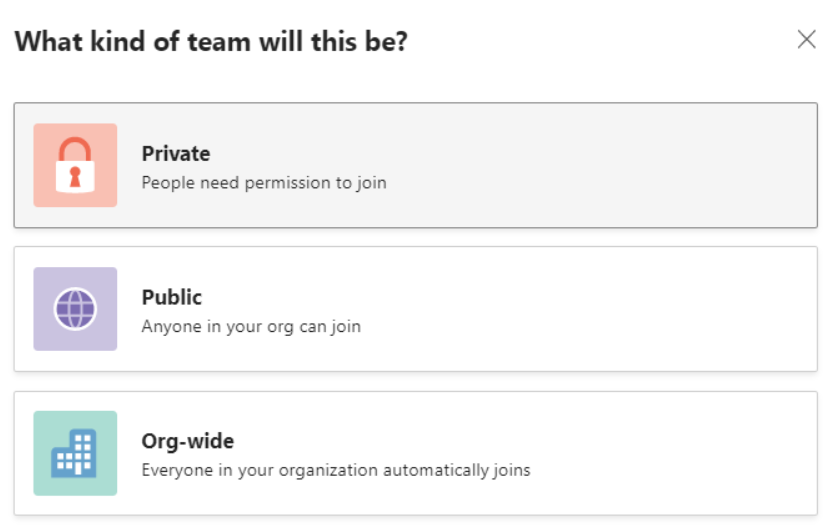Click the "What kind of team" heading
Image resolution: width=836 pixels, height=531 pixels.
coord(211,42)
